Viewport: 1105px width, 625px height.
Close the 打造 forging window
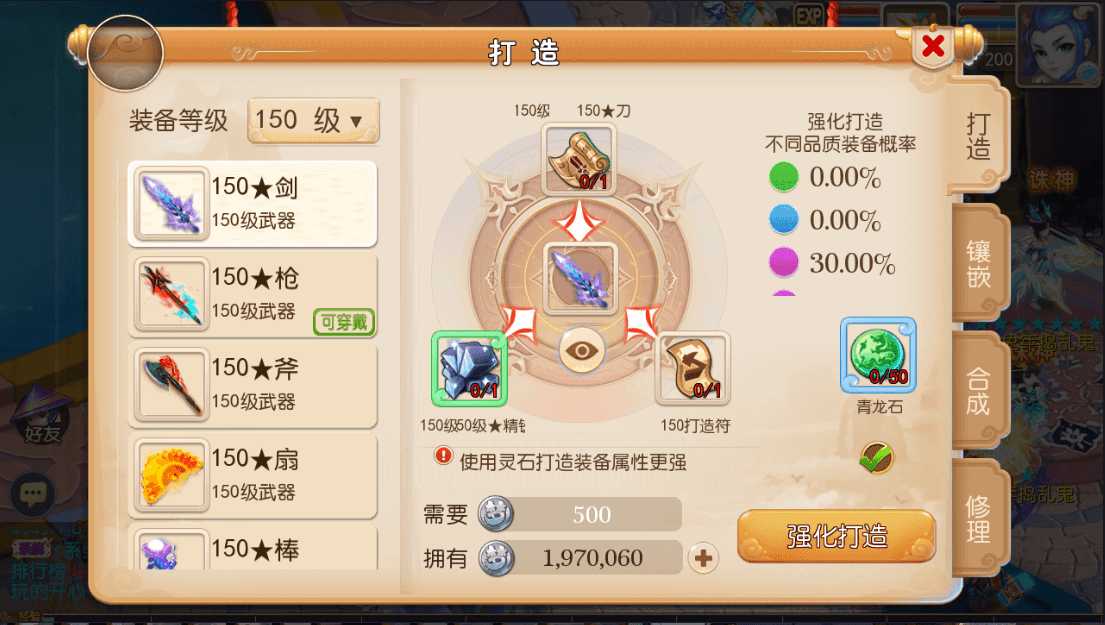(933, 47)
